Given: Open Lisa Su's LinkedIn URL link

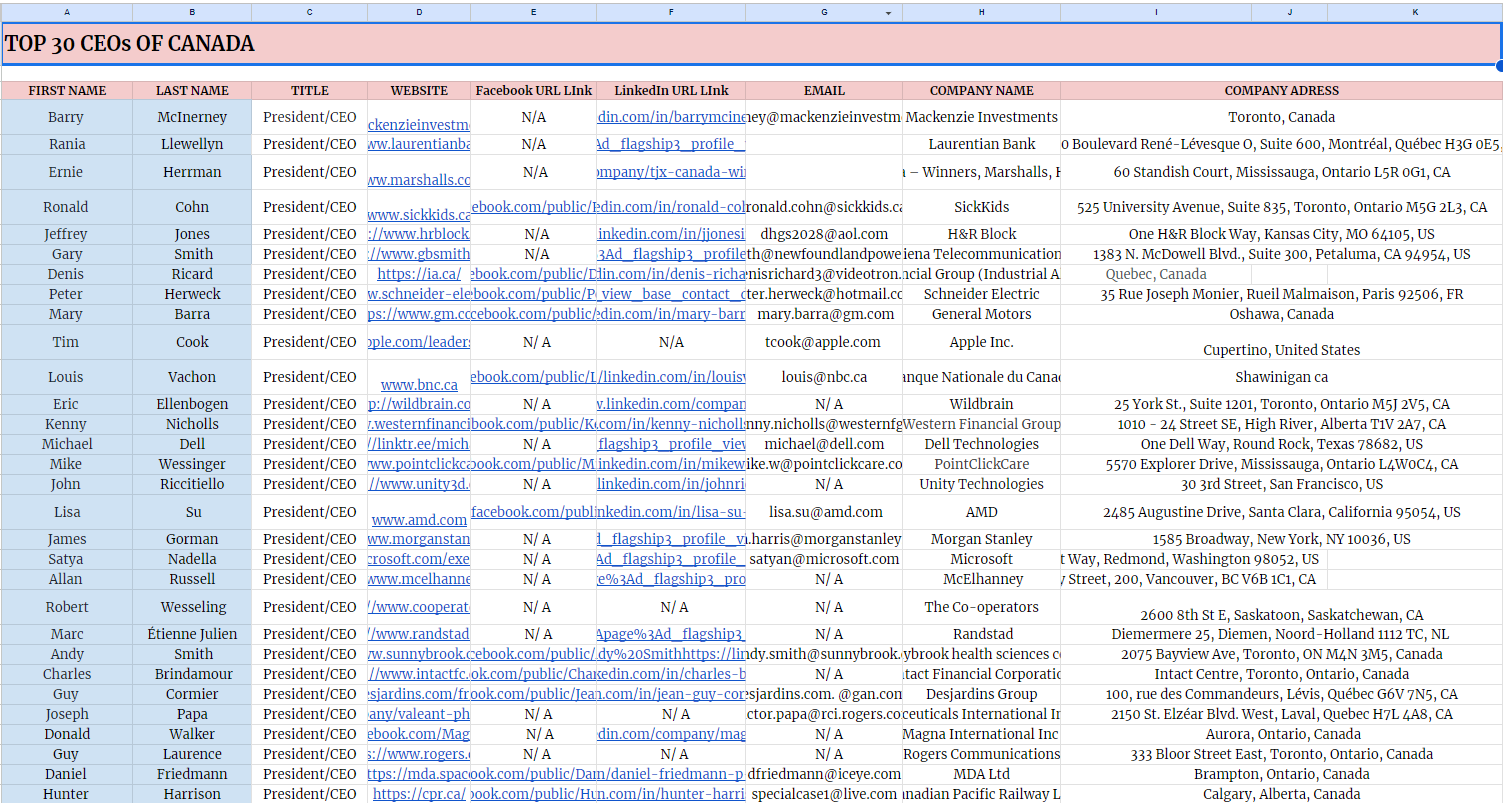Looking at the screenshot, I should click(x=671, y=512).
